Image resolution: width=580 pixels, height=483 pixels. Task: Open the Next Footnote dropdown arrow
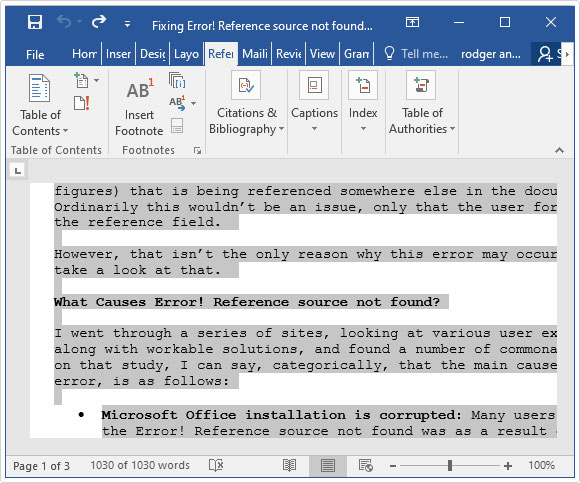coord(193,104)
